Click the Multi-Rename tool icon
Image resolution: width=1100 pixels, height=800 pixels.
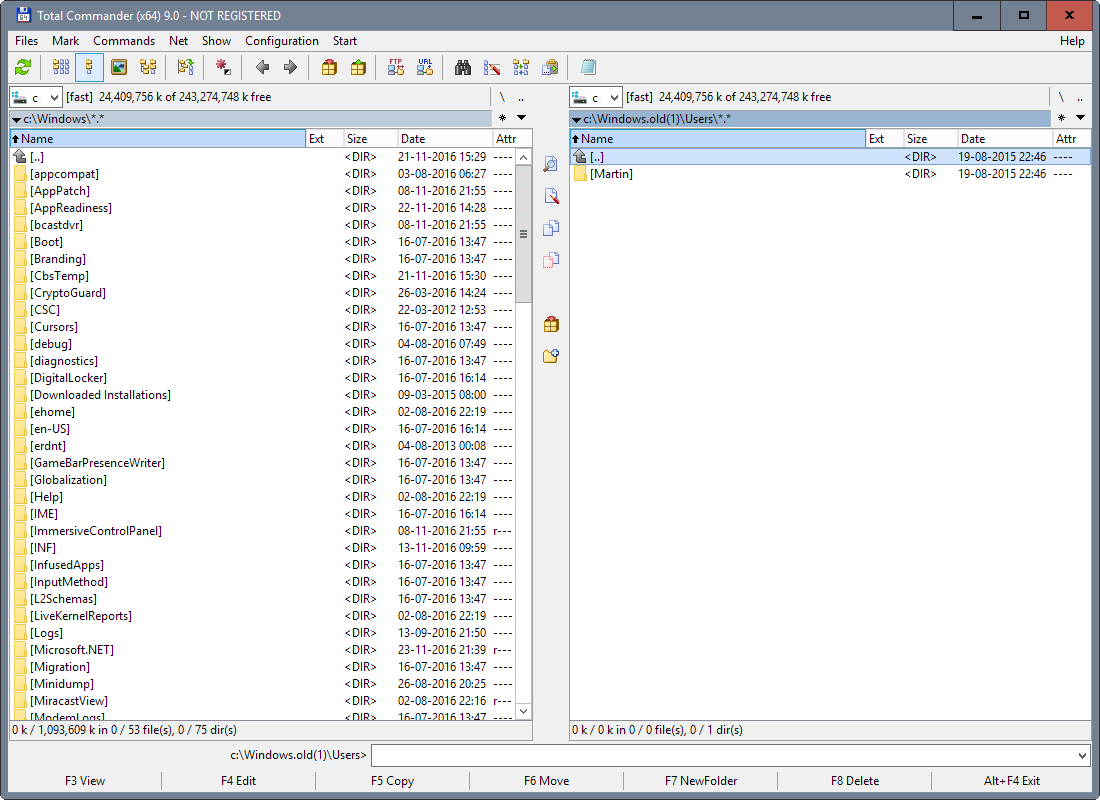[x=491, y=67]
